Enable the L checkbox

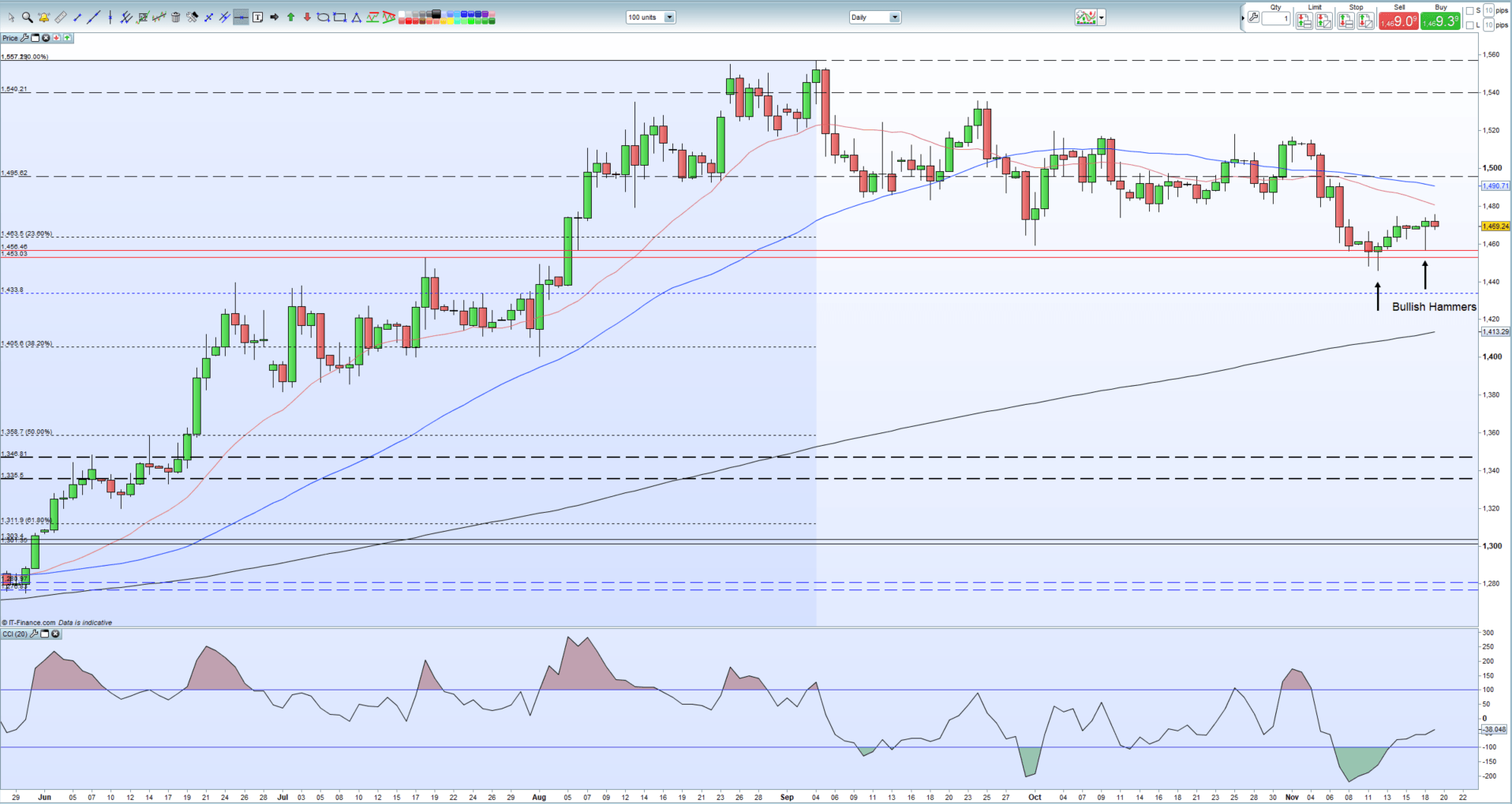click(x=1469, y=25)
